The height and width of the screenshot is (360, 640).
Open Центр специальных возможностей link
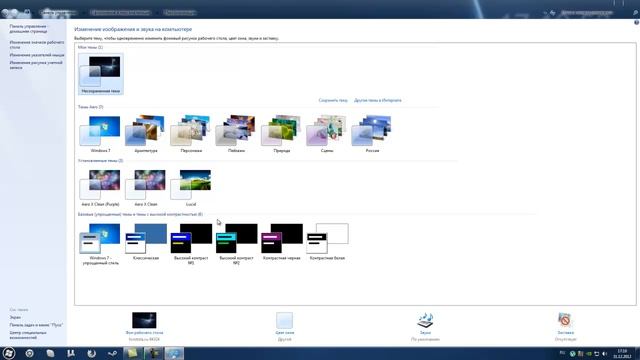click(x=28, y=335)
